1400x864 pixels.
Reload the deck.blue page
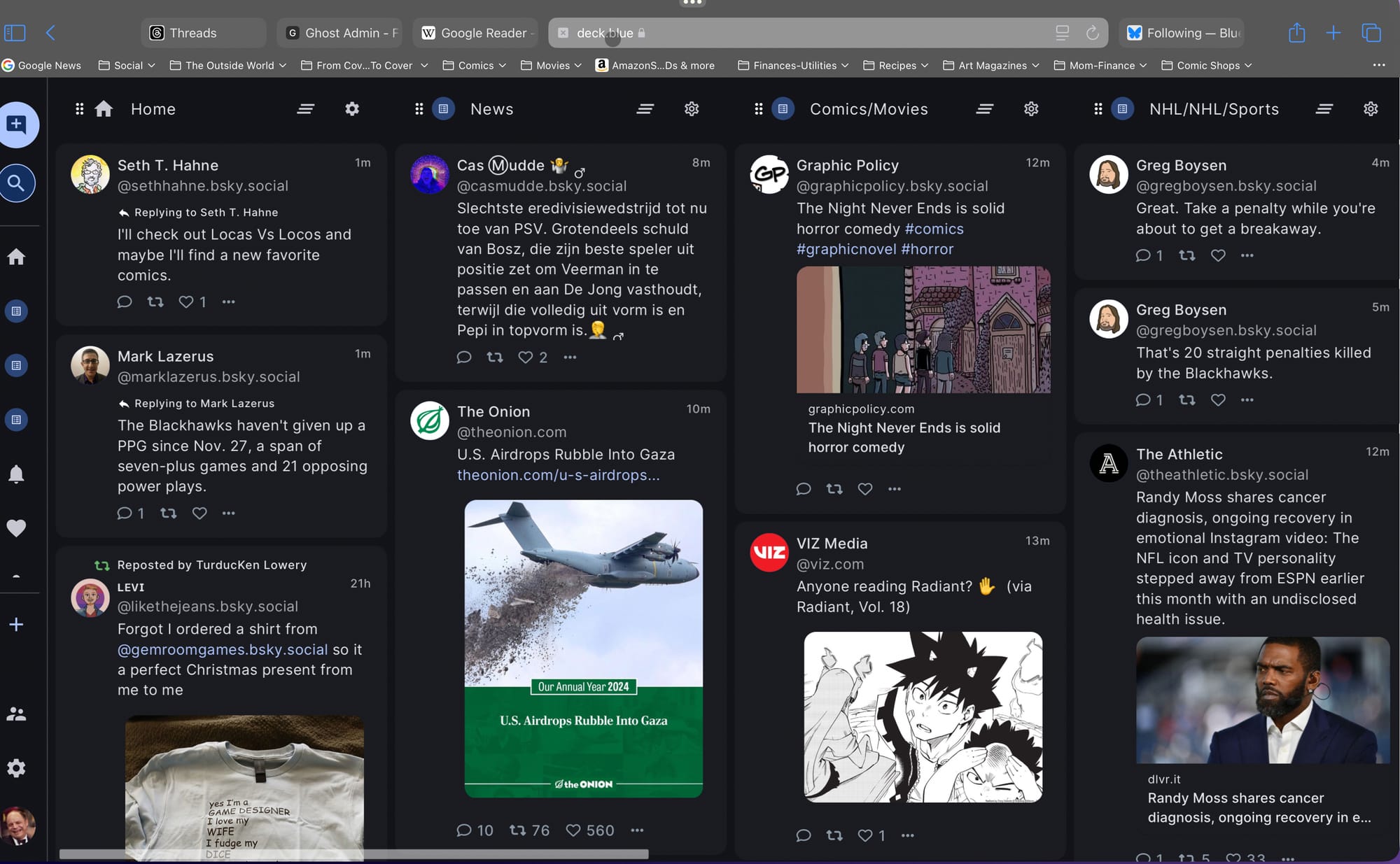point(1092,33)
